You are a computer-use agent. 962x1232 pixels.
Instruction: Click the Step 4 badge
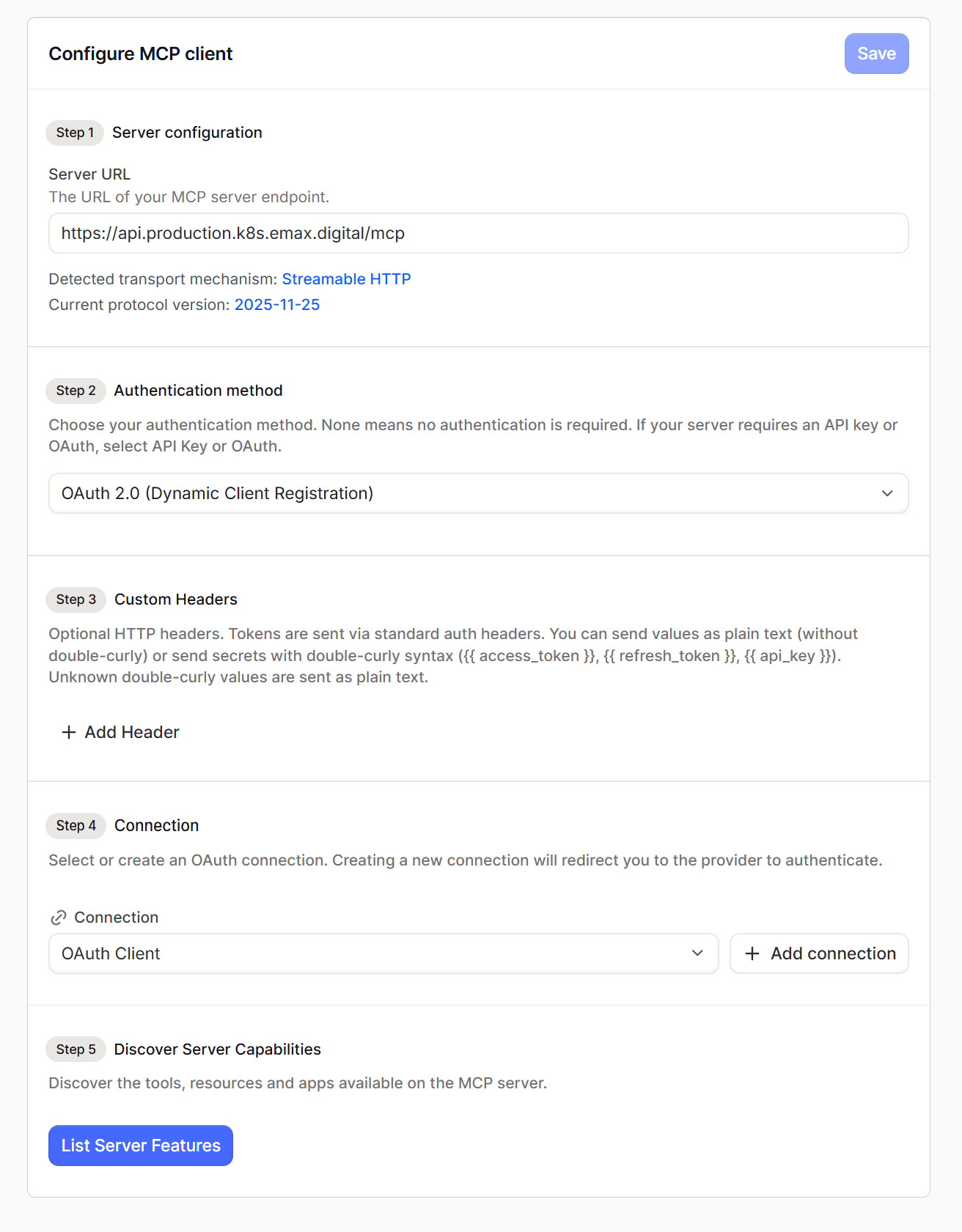76,825
